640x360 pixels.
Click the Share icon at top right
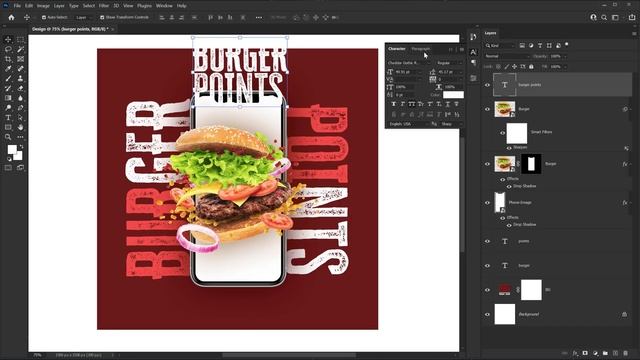tap(632, 18)
